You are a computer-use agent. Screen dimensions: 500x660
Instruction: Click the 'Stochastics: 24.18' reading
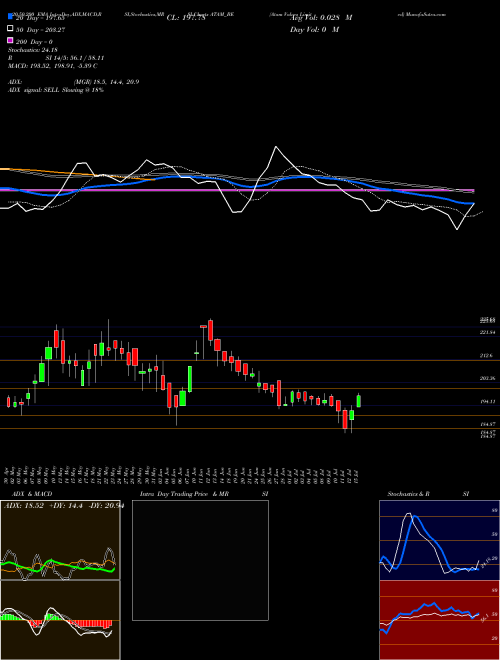point(33,50)
